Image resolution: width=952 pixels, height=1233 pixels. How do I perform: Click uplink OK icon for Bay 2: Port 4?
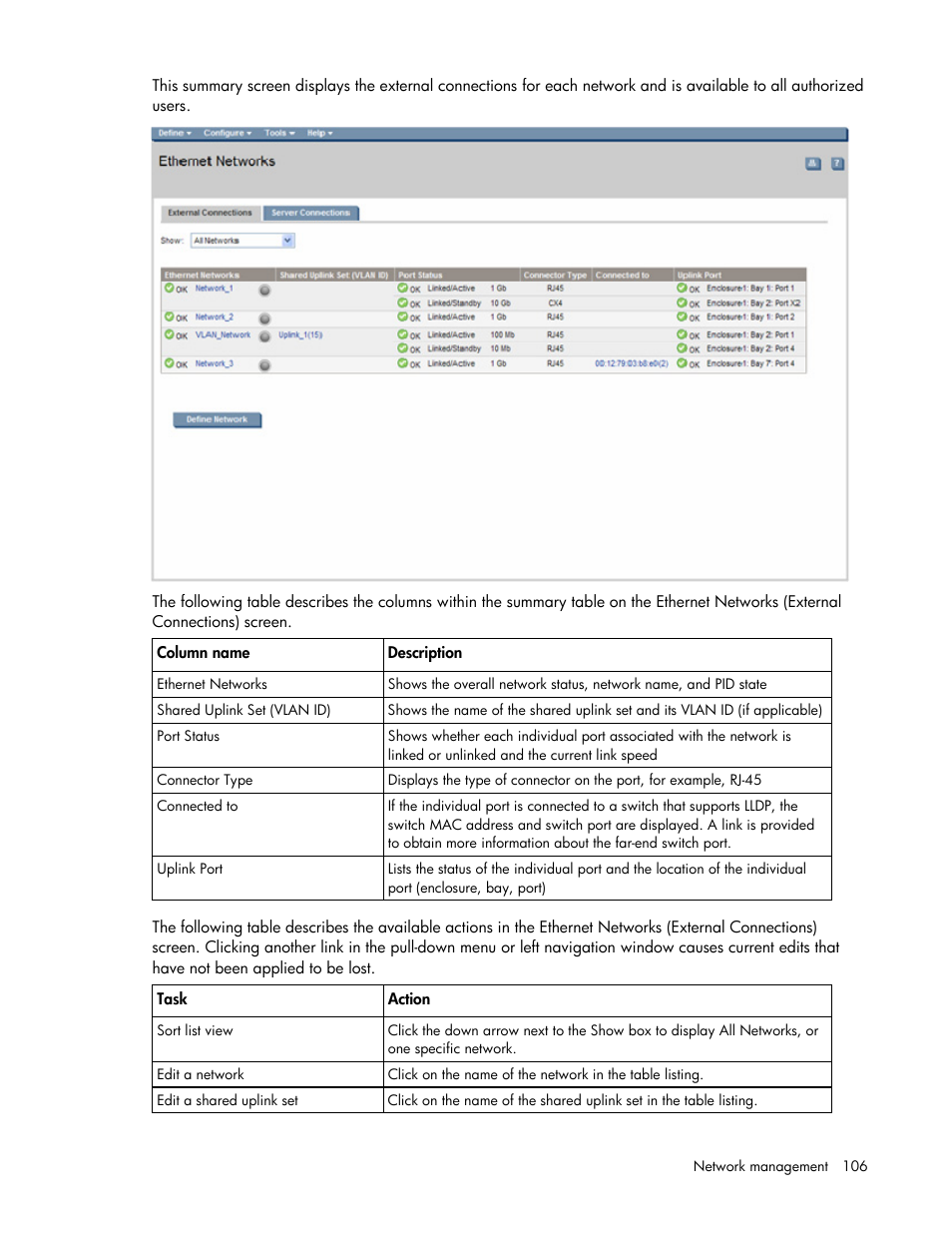pyautogui.click(x=682, y=349)
